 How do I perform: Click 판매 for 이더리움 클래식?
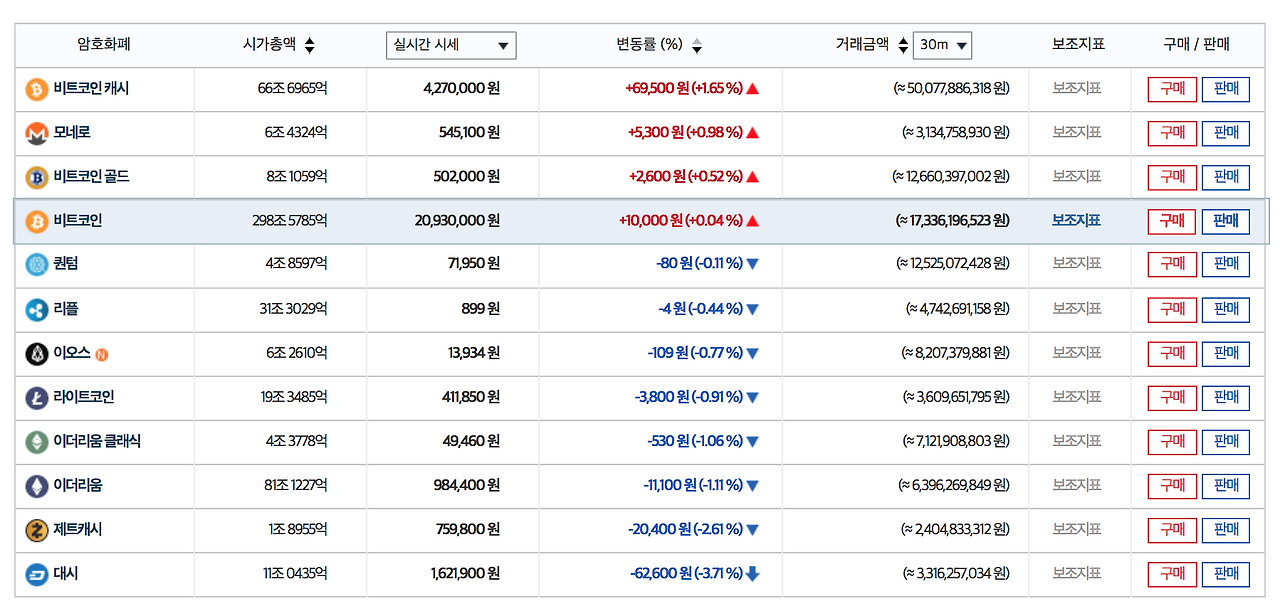click(1226, 441)
